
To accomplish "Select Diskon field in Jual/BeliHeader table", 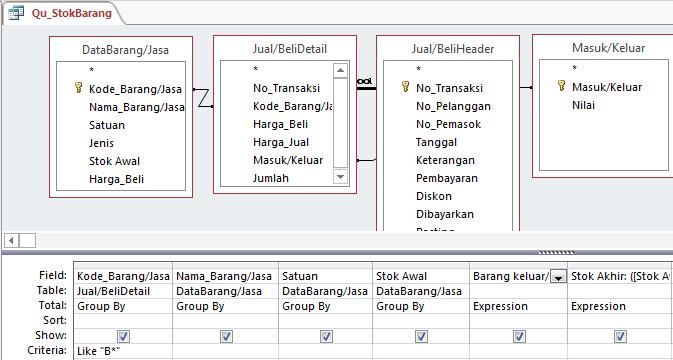I will 434,197.
